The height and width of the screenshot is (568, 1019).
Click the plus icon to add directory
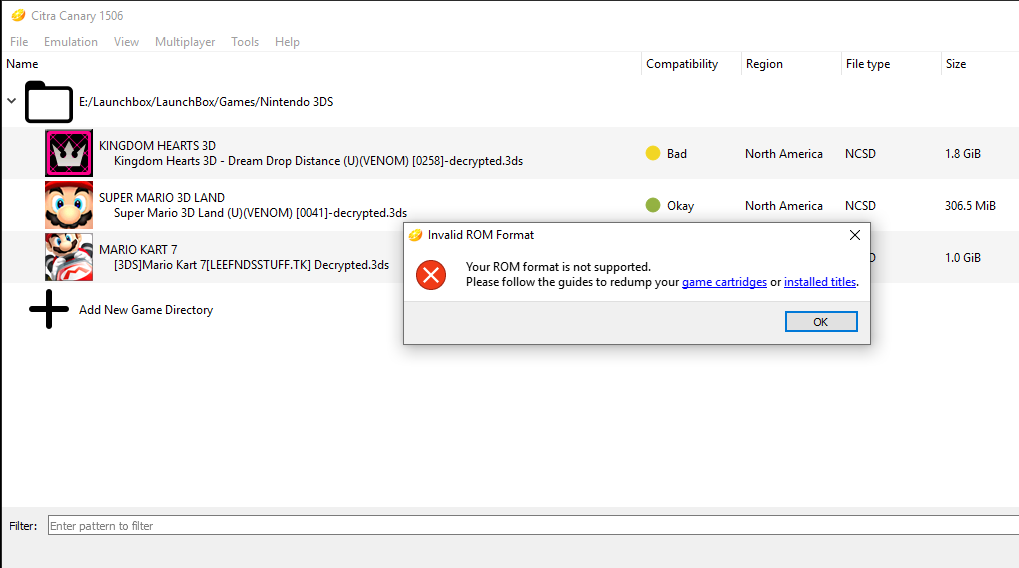(49, 309)
